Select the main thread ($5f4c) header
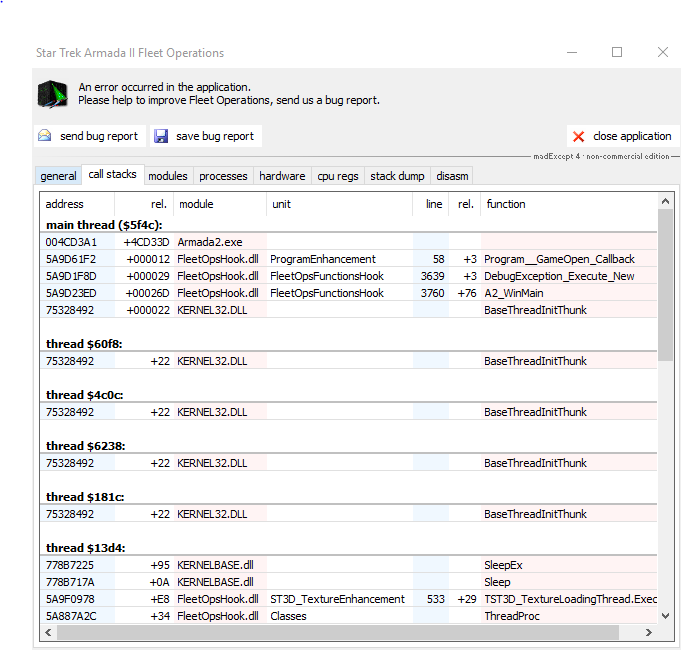 point(104,225)
